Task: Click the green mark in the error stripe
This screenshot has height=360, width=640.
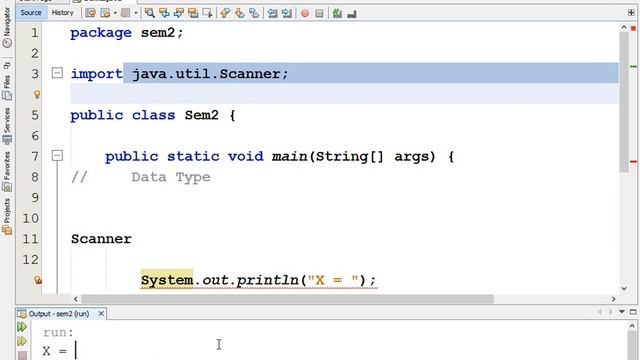Action: pos(633,66)
